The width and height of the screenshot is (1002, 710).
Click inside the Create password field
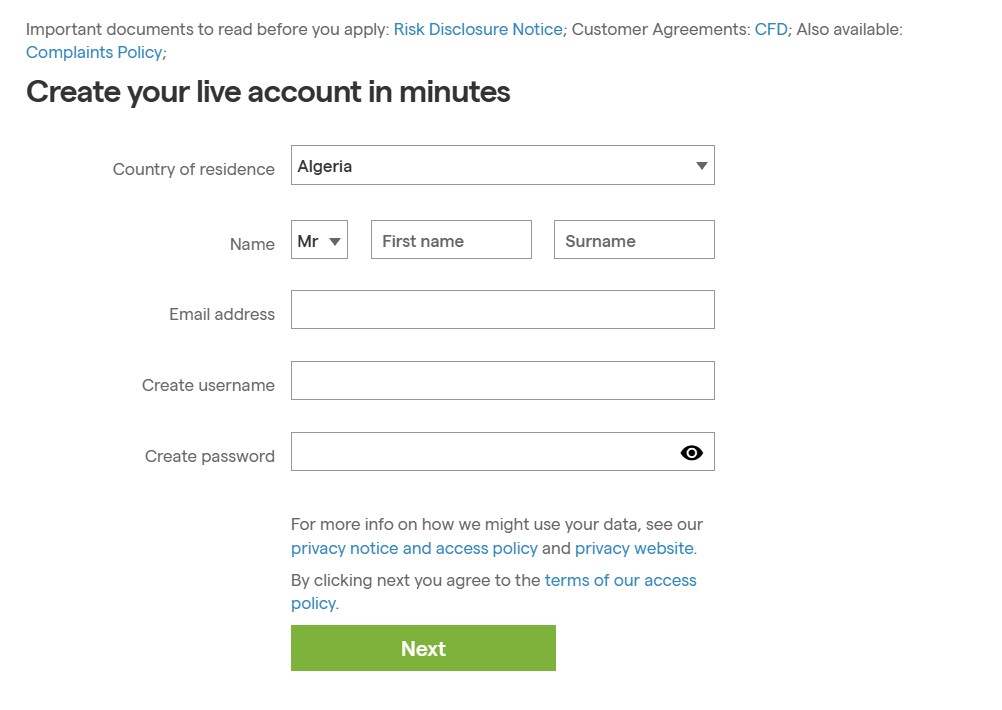click(x=482, y=452)
